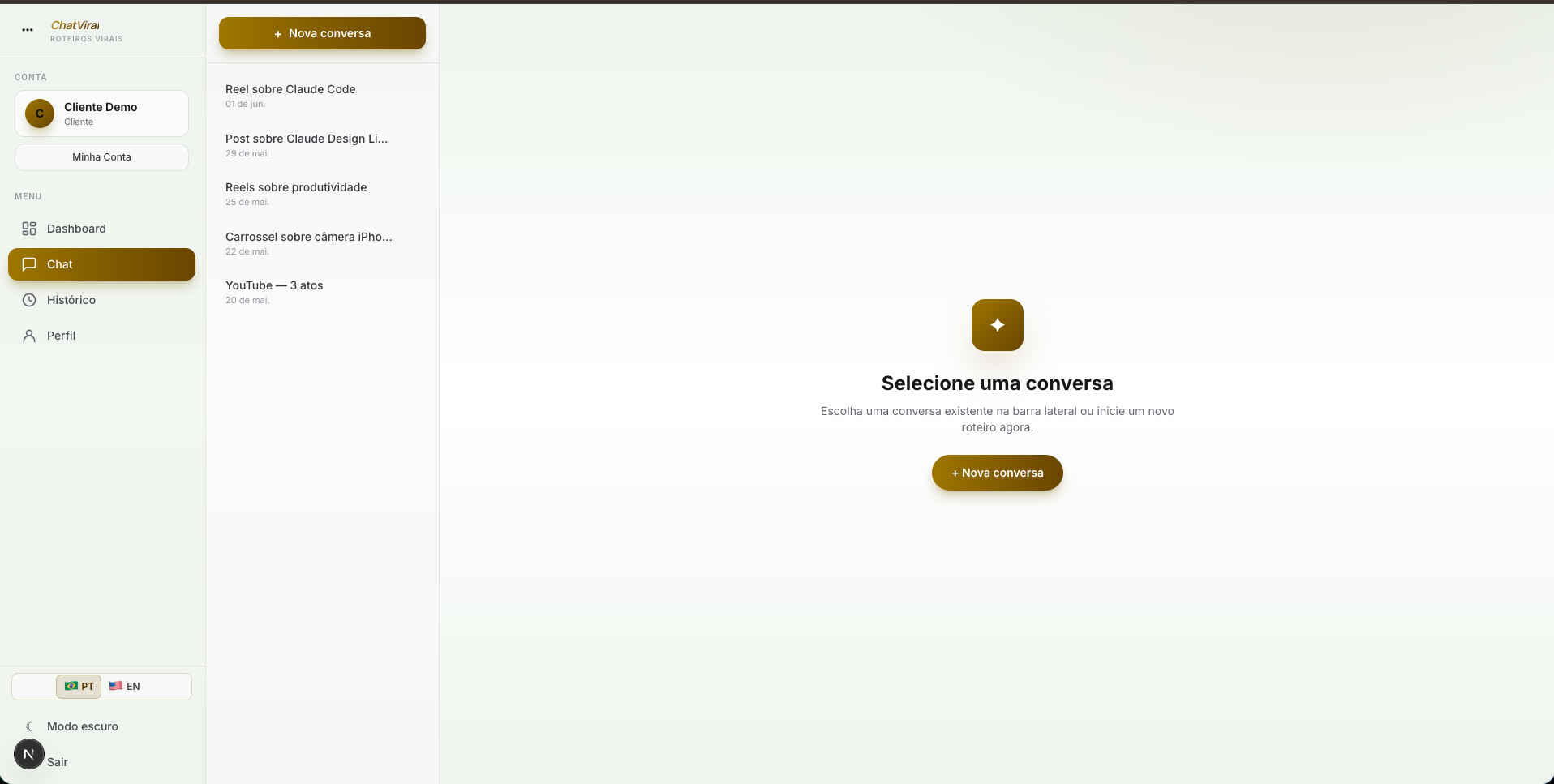The image size is (1554, 784).
Task: Click the Selecione uma conversa heading
Action: pos(998,383)
